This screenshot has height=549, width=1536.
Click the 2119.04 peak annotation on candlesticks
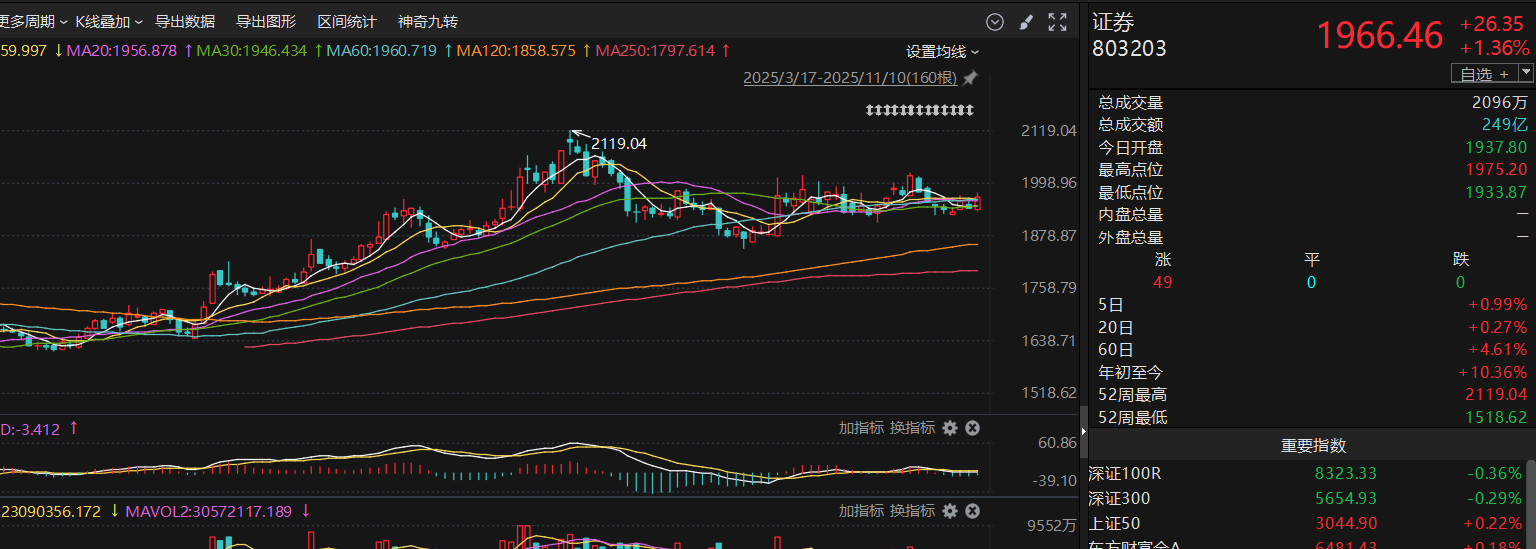click(619, 144)
